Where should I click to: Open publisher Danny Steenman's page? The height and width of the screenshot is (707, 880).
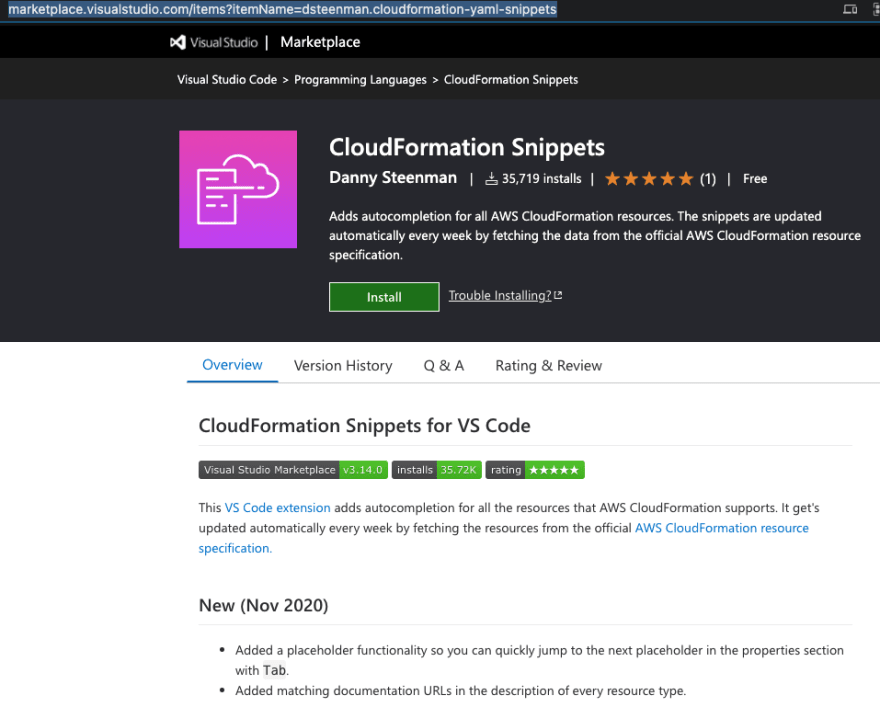pyautogui.click(x=393, y=178)
